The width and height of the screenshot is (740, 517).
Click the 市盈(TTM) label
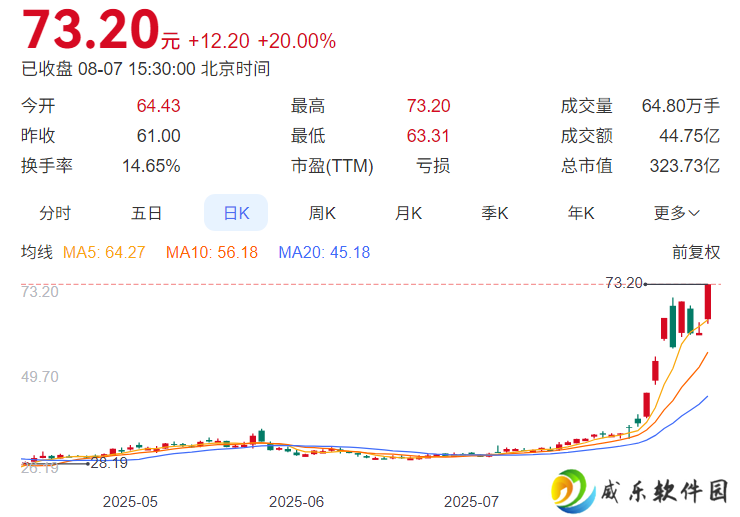[x=332, y=166]
